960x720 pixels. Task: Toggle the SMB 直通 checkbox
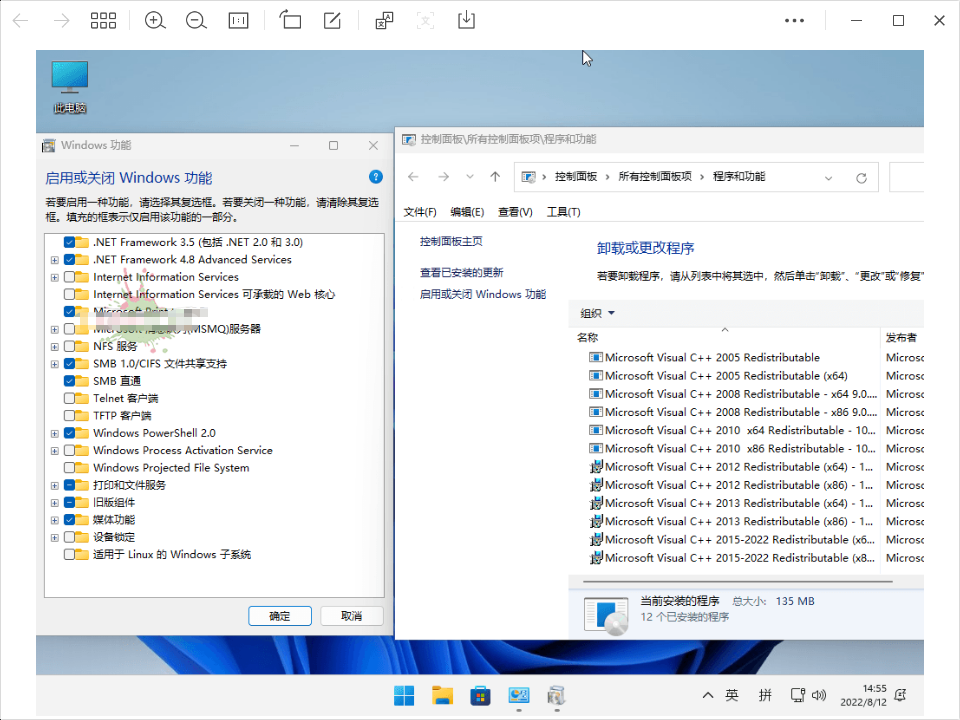70,381
